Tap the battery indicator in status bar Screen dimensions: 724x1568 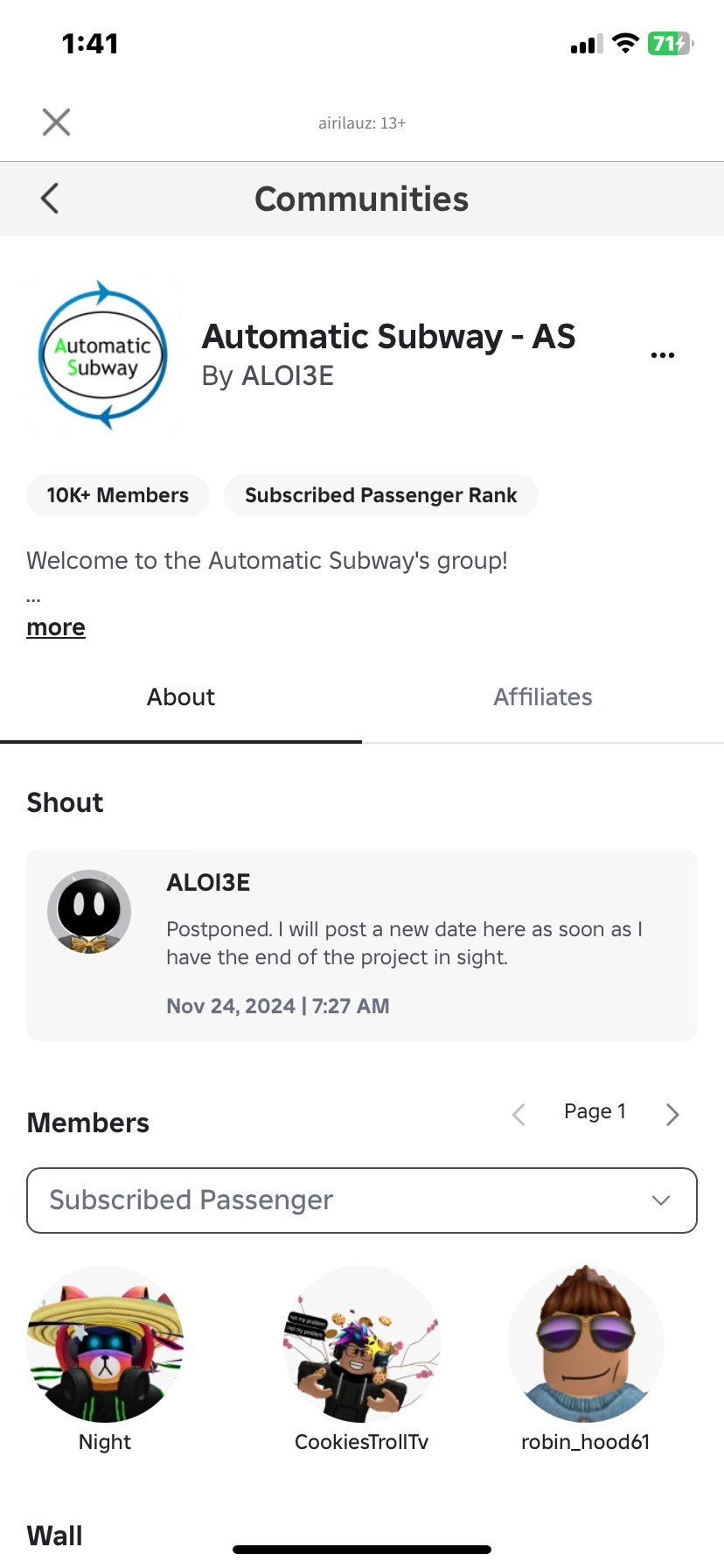click(x=670, y=44)
